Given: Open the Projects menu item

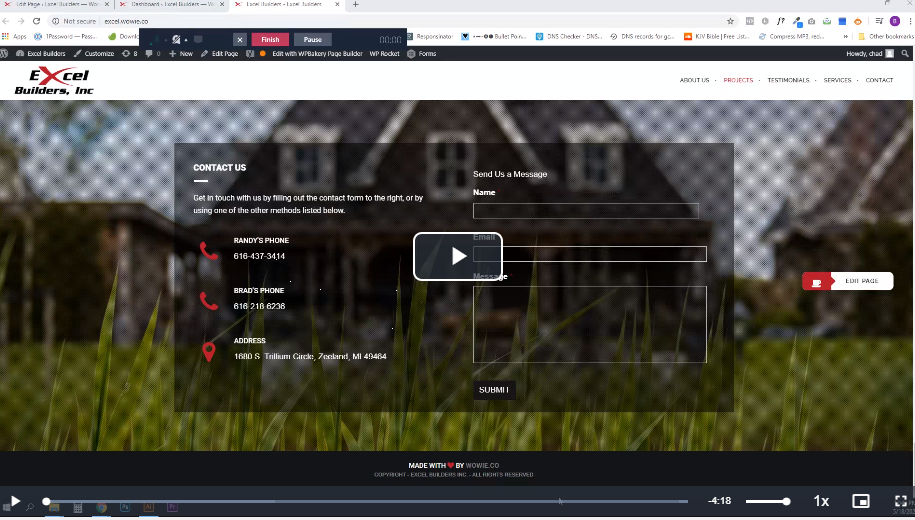Looking at the screenshot, I should click(x=738, y=80).
